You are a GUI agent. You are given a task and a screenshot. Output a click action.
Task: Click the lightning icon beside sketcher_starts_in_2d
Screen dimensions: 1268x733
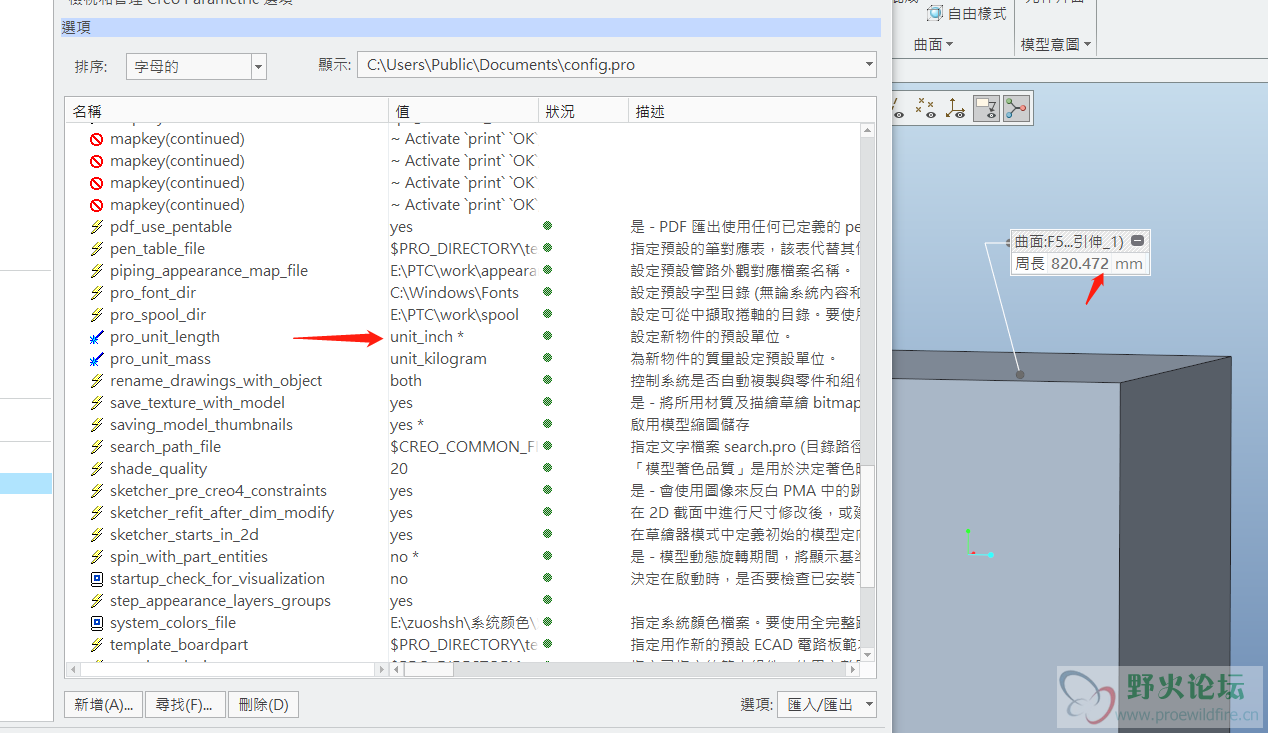(97, 535)
